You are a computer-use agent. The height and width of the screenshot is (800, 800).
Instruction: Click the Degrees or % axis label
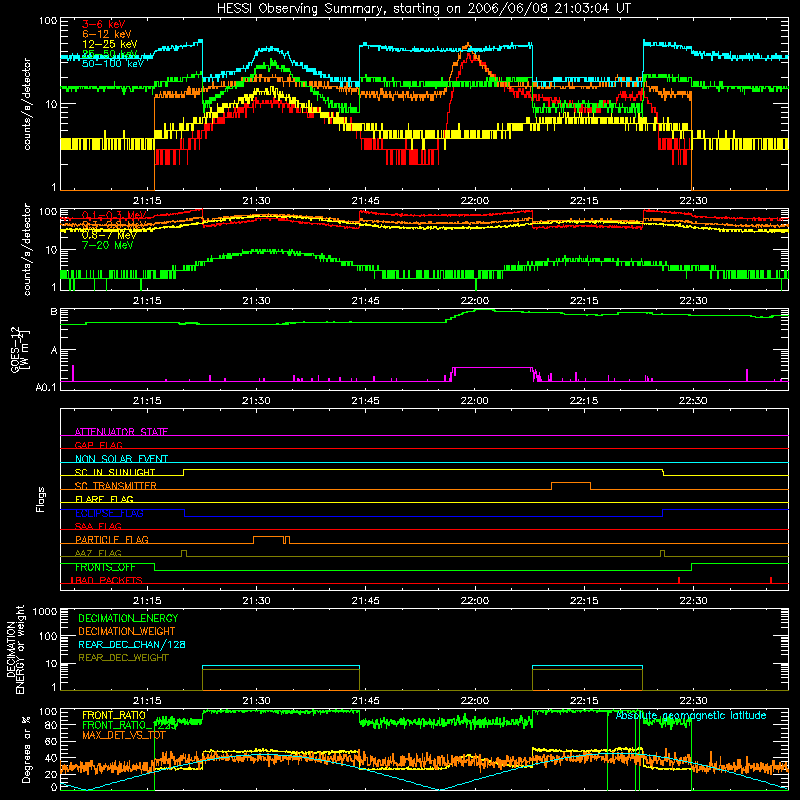point(26,749)
